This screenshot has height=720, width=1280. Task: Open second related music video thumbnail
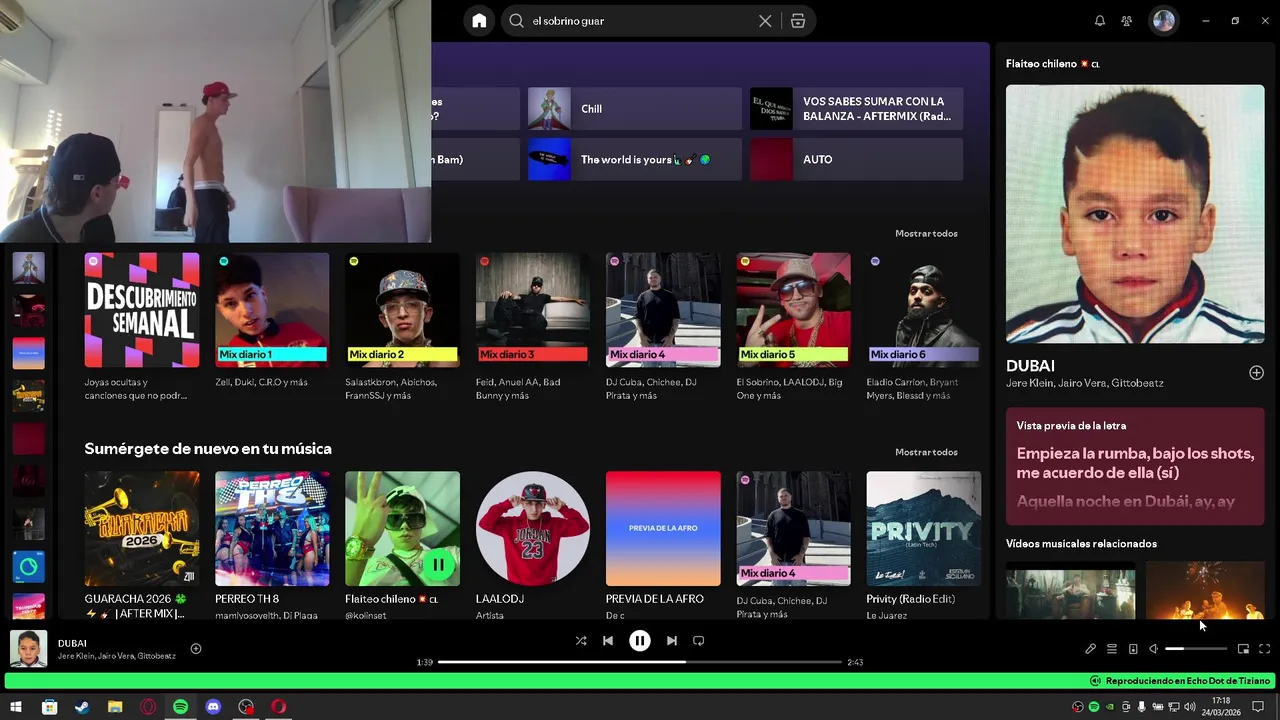(x=1205, y=590)
